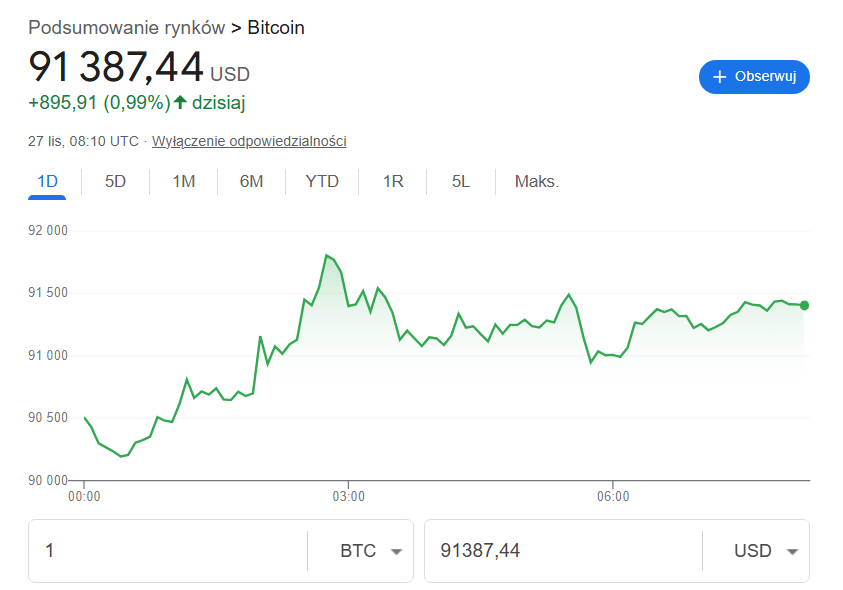Select the YTD timeframe

pos(322,181)
